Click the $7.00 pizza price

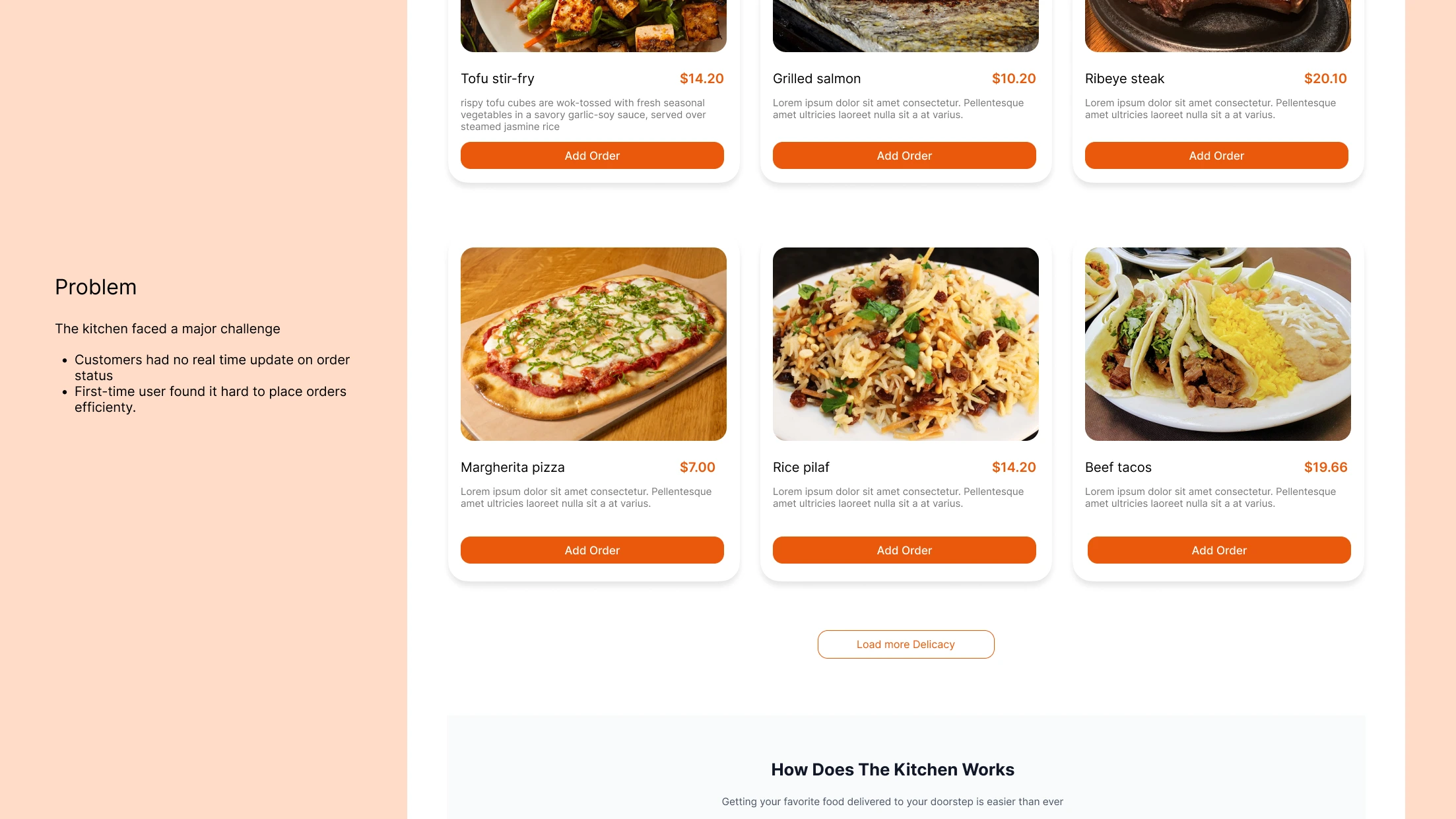[698, 467]
